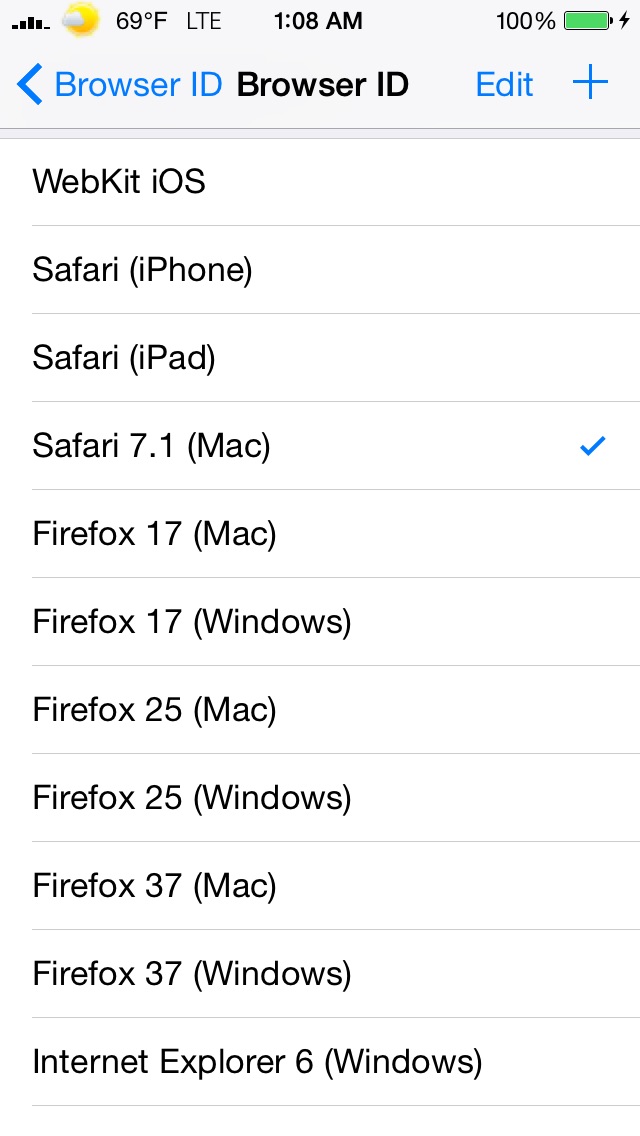The width and height of the screenshot is (640, 1136).
Task: Tap the plus icon to add a browser ID
Action: [x=590, y=83]
